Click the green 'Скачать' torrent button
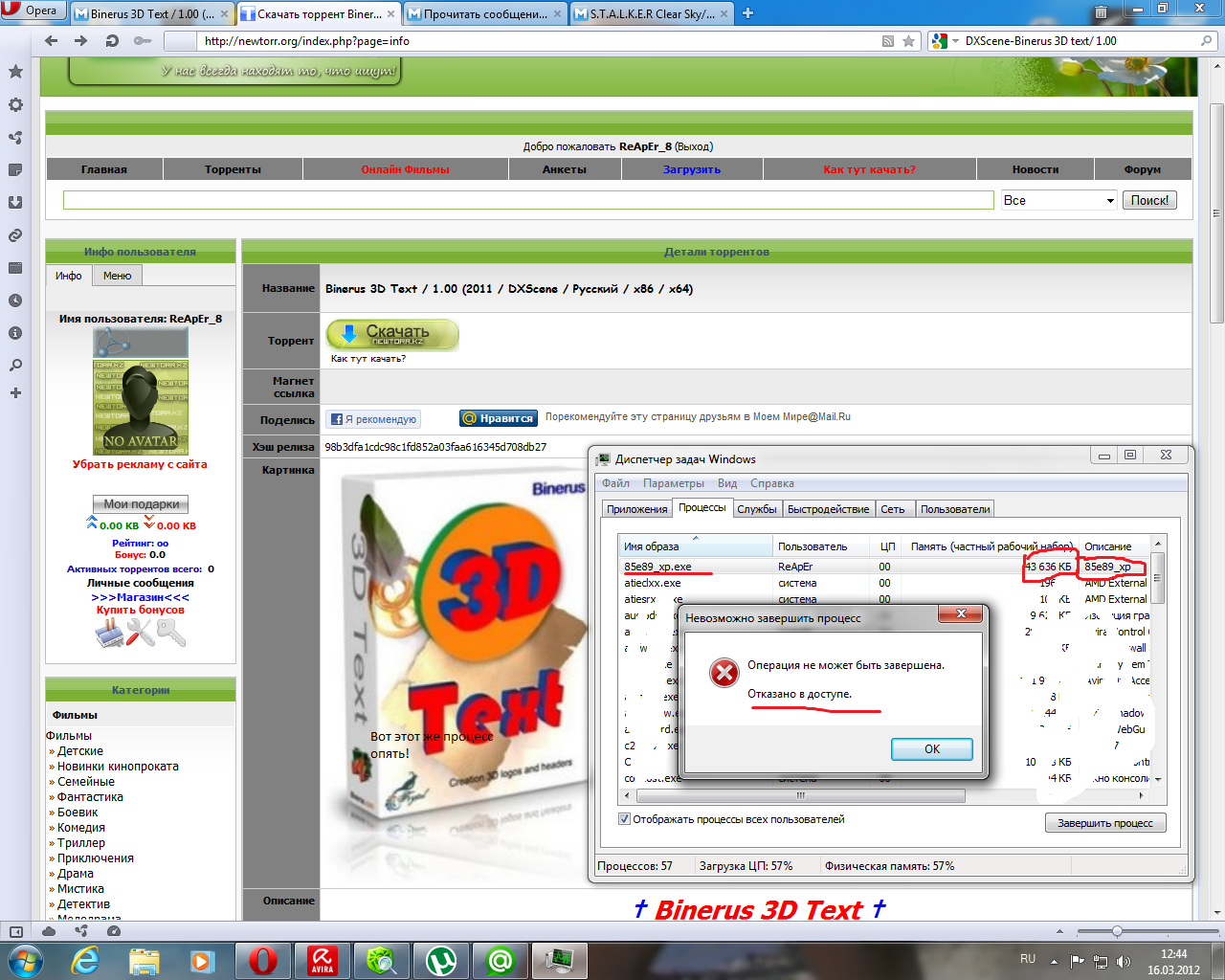1225x980 pixels. [x=392, y=335]
